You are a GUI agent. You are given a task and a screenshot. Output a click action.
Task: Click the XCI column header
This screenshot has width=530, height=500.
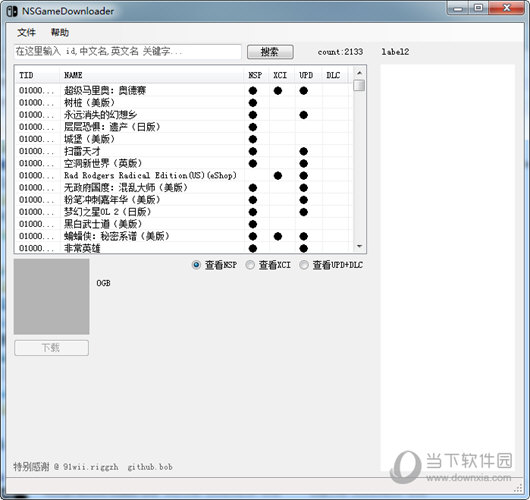282,75
